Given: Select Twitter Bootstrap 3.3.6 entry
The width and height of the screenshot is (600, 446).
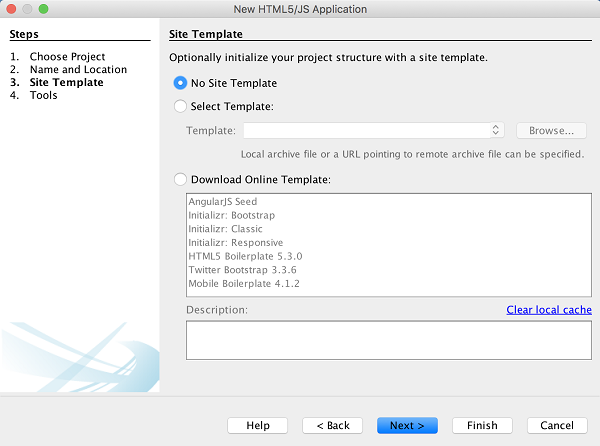Looking at the screenshot, I should [241, 270].
